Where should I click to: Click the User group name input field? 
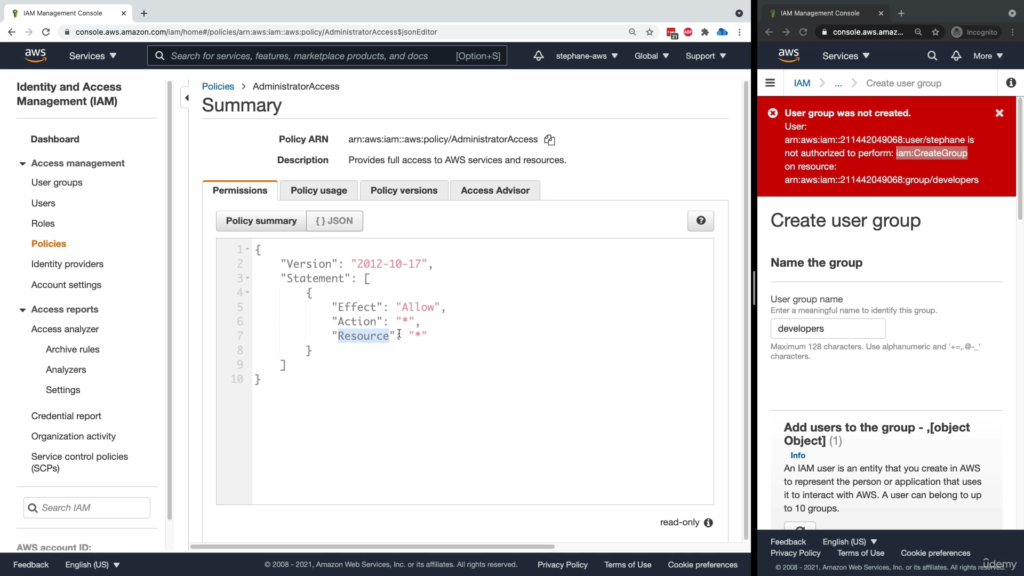[x=828, y=328]
